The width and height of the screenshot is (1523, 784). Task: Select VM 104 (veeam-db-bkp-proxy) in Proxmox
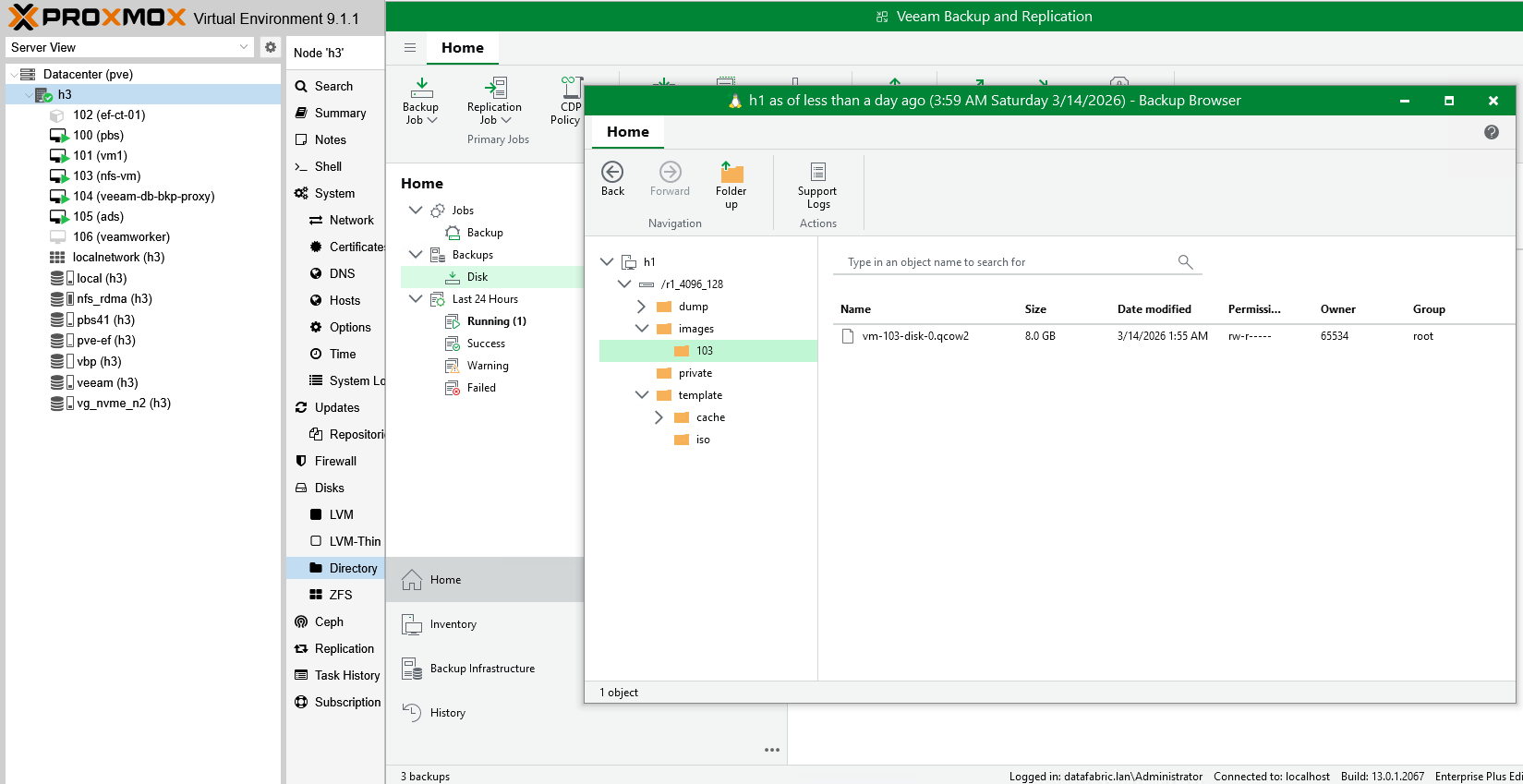[x=143, y=196]
